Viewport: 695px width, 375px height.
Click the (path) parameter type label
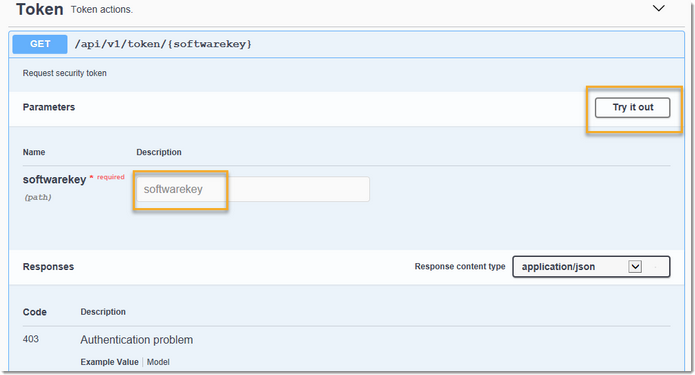pos(38,198)
